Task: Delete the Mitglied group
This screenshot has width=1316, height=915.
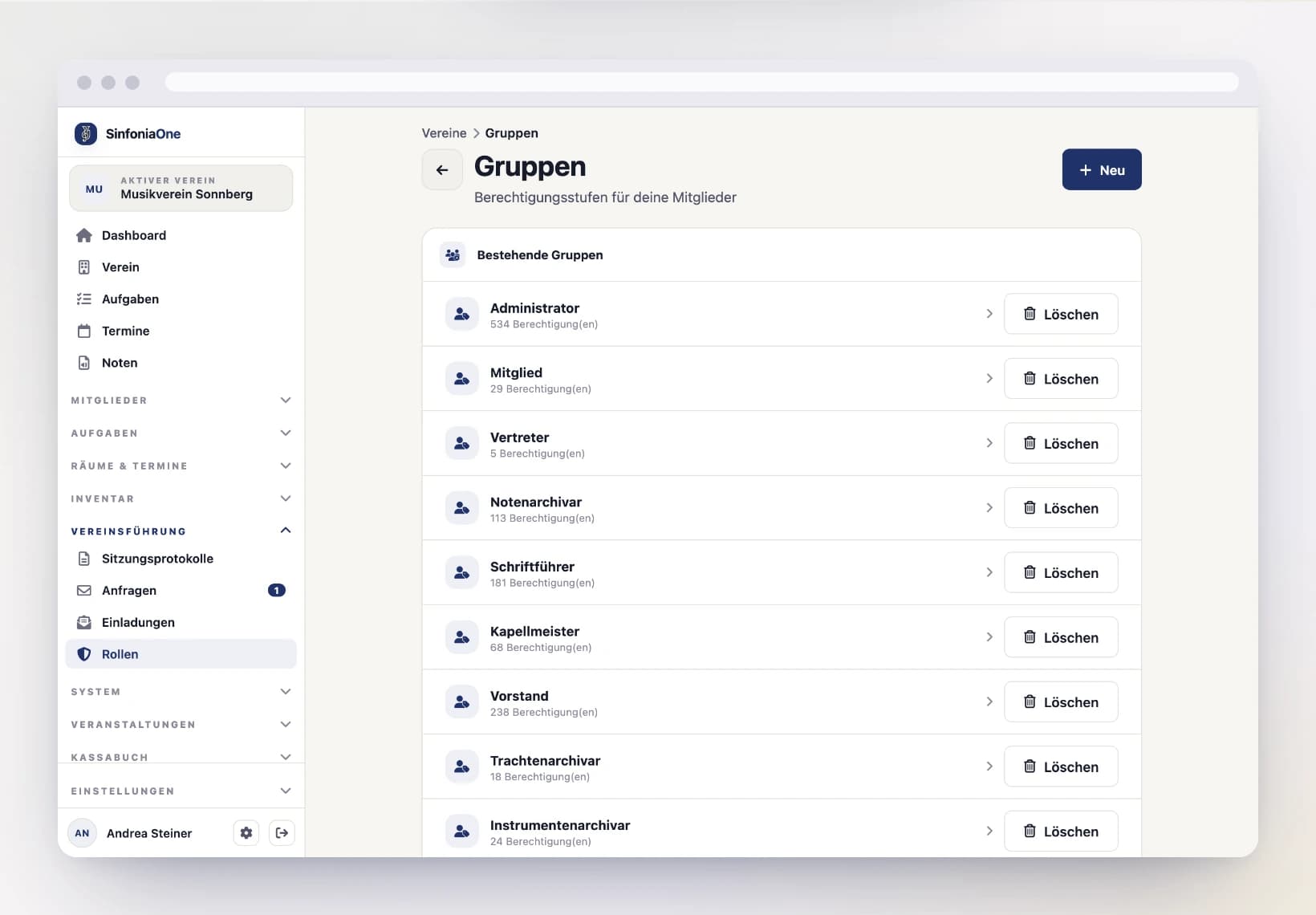Action: (x=1061, y=379)
